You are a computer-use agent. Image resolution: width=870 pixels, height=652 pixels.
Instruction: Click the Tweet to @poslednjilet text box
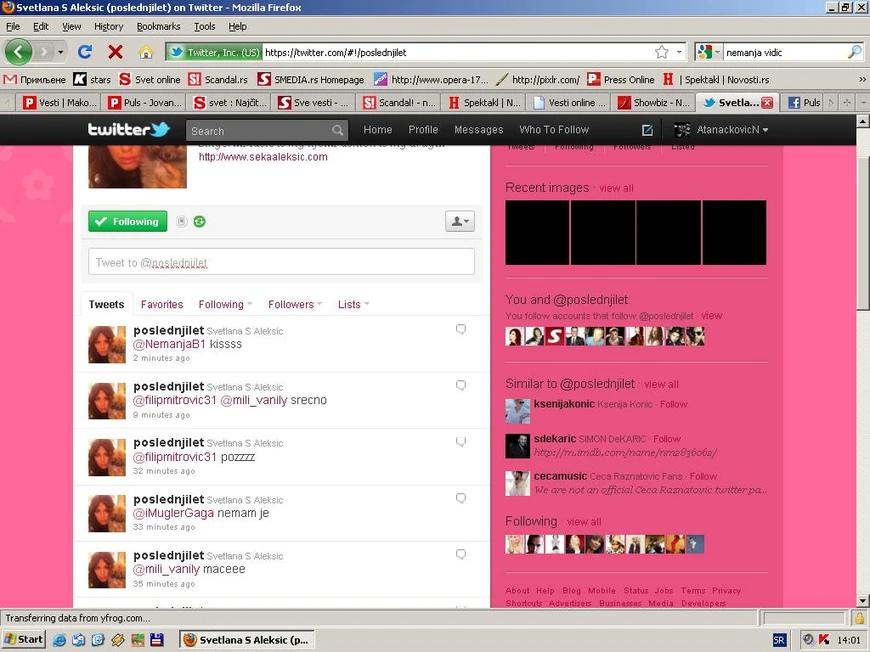(x=281, y=262)
